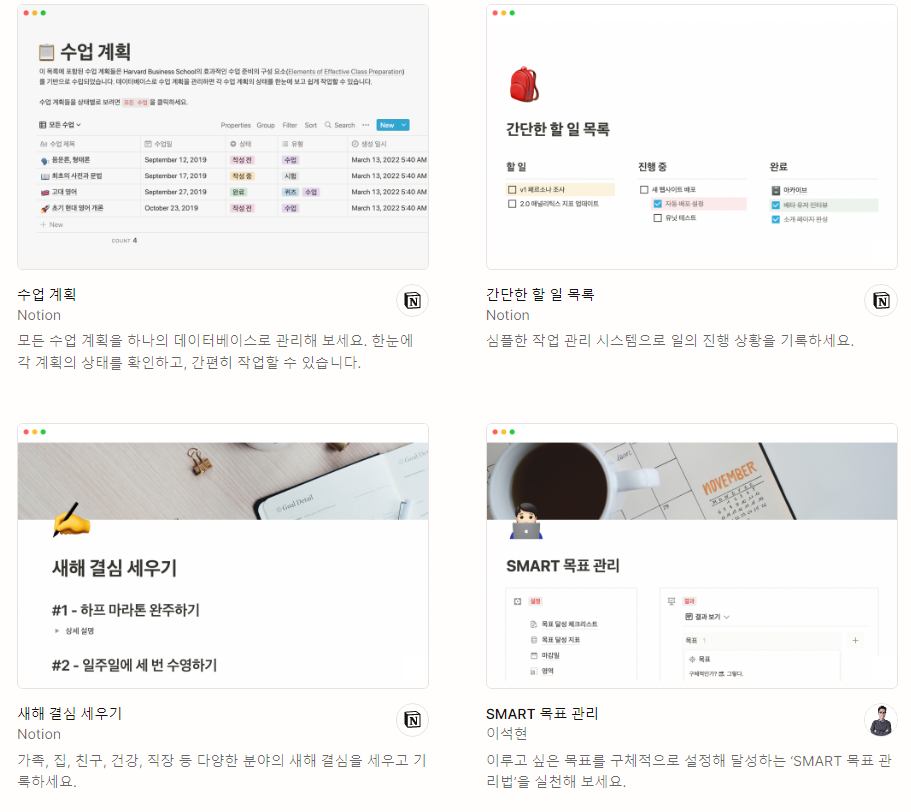
Task: Click the 작성 중 status tag
Action: point(242,176)
